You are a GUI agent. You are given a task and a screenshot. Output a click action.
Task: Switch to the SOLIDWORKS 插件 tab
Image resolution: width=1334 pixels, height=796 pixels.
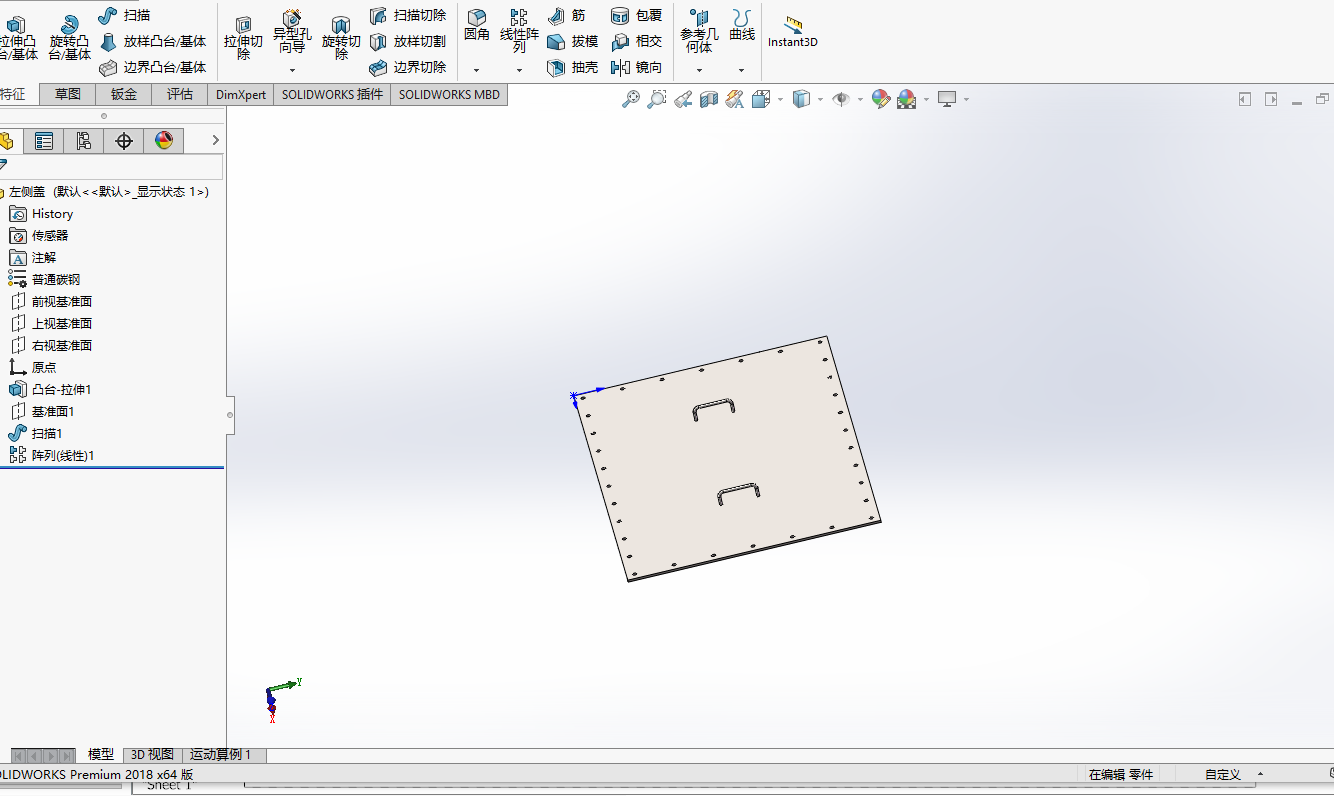[332, 94]
